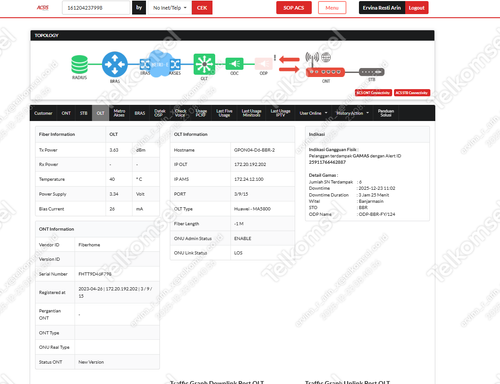Click the ACS logo in header
500x384 pixels.
click(x=43, y=7)
